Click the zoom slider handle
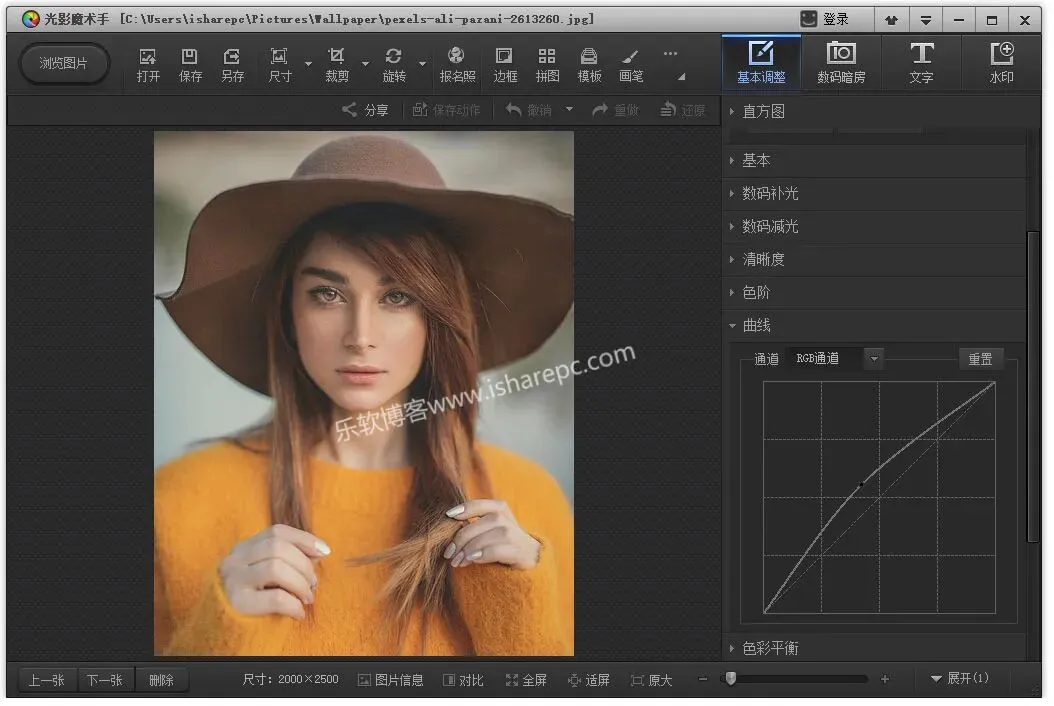The height and width of the screenshot is (706, 1054). [731, 679]
